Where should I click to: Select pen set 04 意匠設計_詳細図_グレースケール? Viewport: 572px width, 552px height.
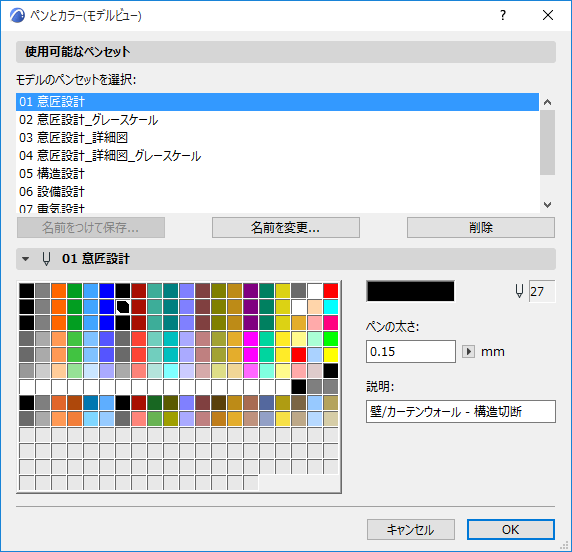pos(277,156)
